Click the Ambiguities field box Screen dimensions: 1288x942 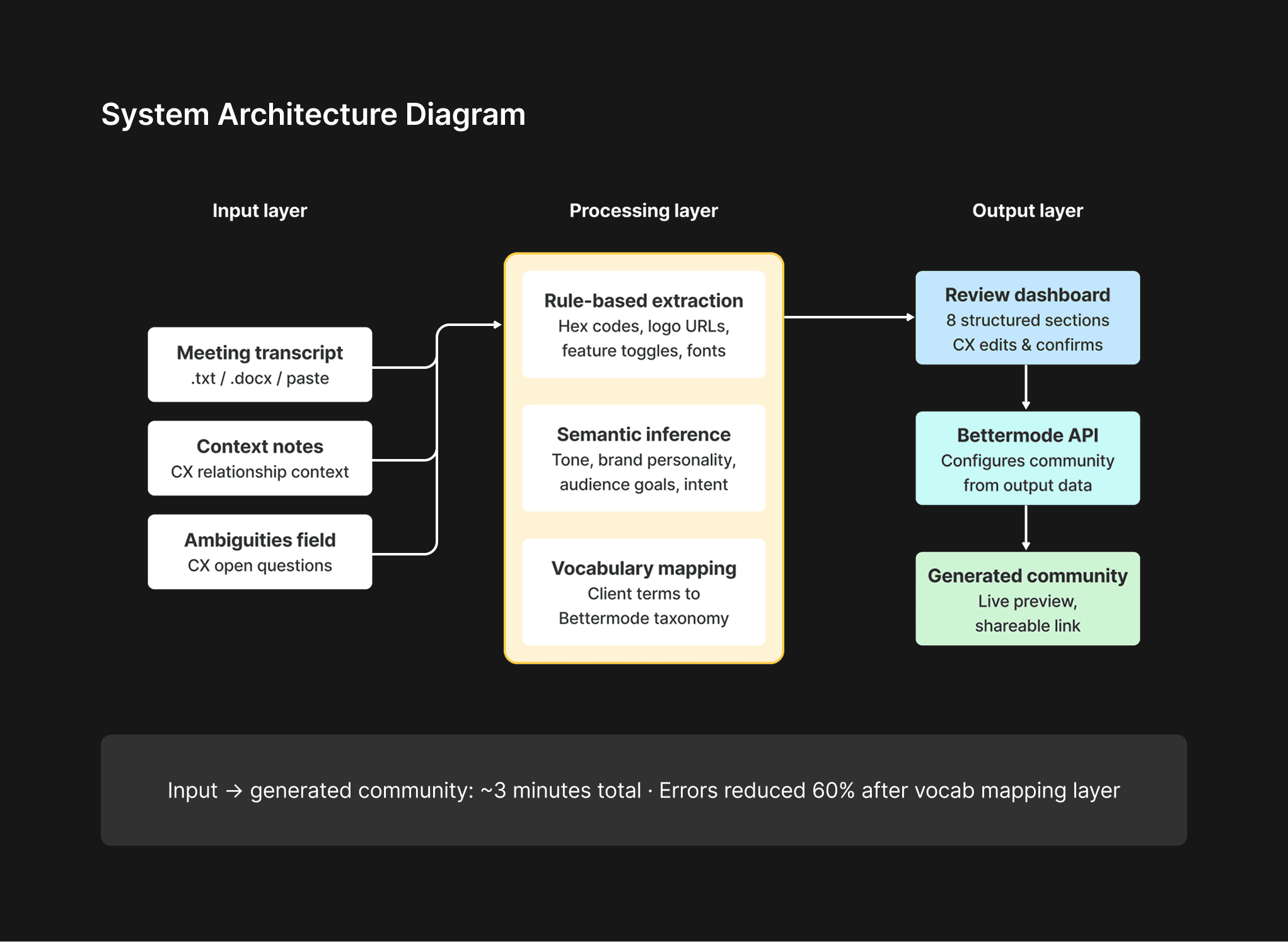coord(260,552)
